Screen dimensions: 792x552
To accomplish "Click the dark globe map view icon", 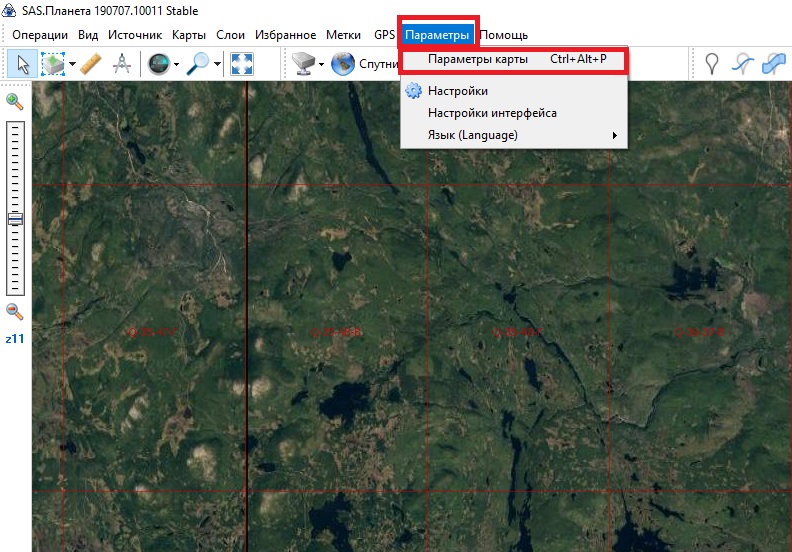I will point(158,64).
